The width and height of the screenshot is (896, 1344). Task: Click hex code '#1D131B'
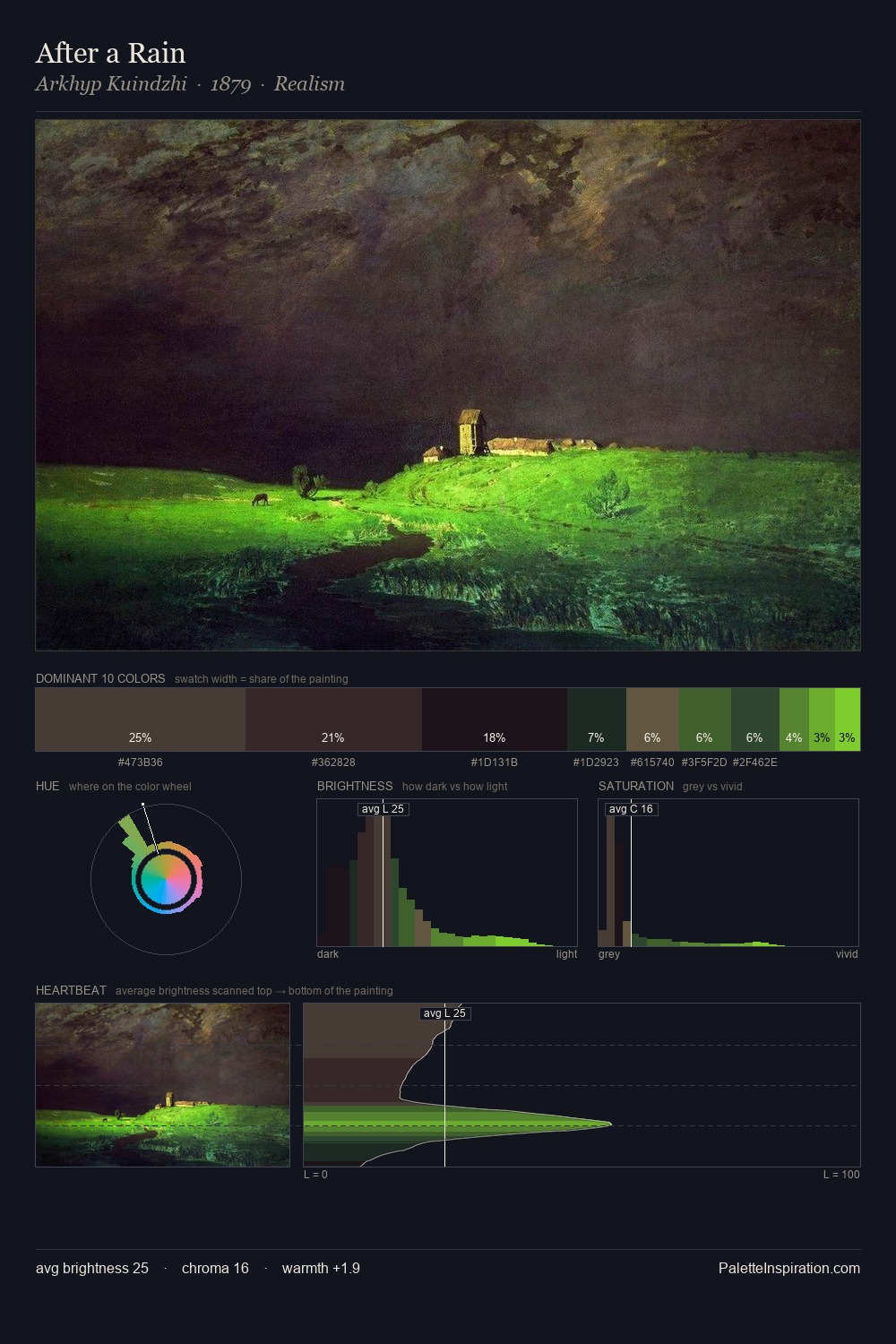click(x=495, y=762)
